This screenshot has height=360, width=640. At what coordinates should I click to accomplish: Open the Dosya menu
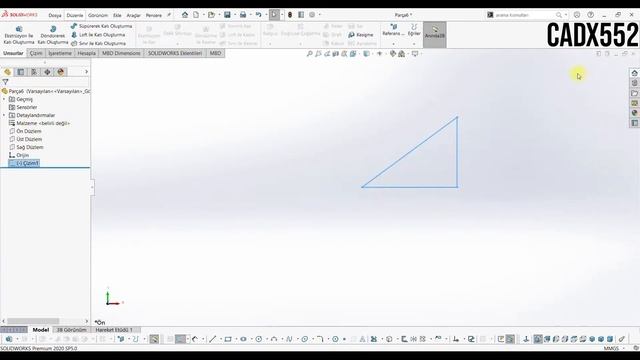[55, 15]
